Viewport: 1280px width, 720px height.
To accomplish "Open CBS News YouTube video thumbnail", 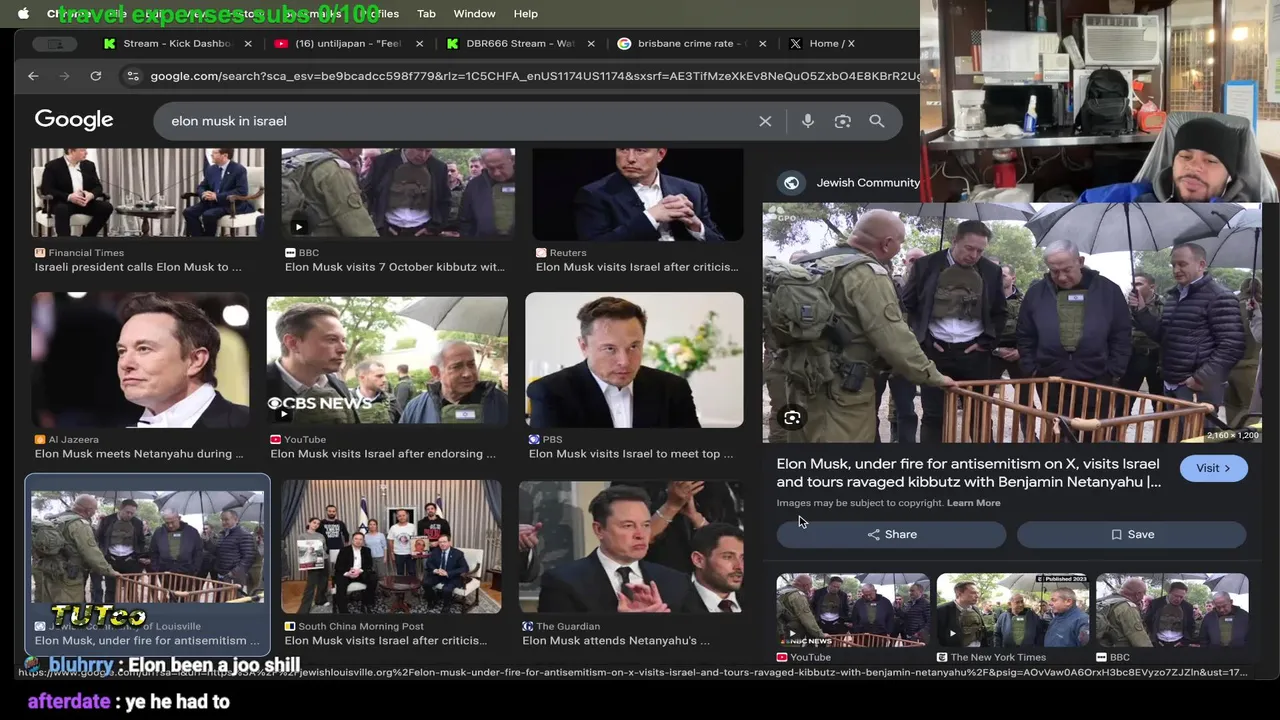I will [x=387, y=361].
